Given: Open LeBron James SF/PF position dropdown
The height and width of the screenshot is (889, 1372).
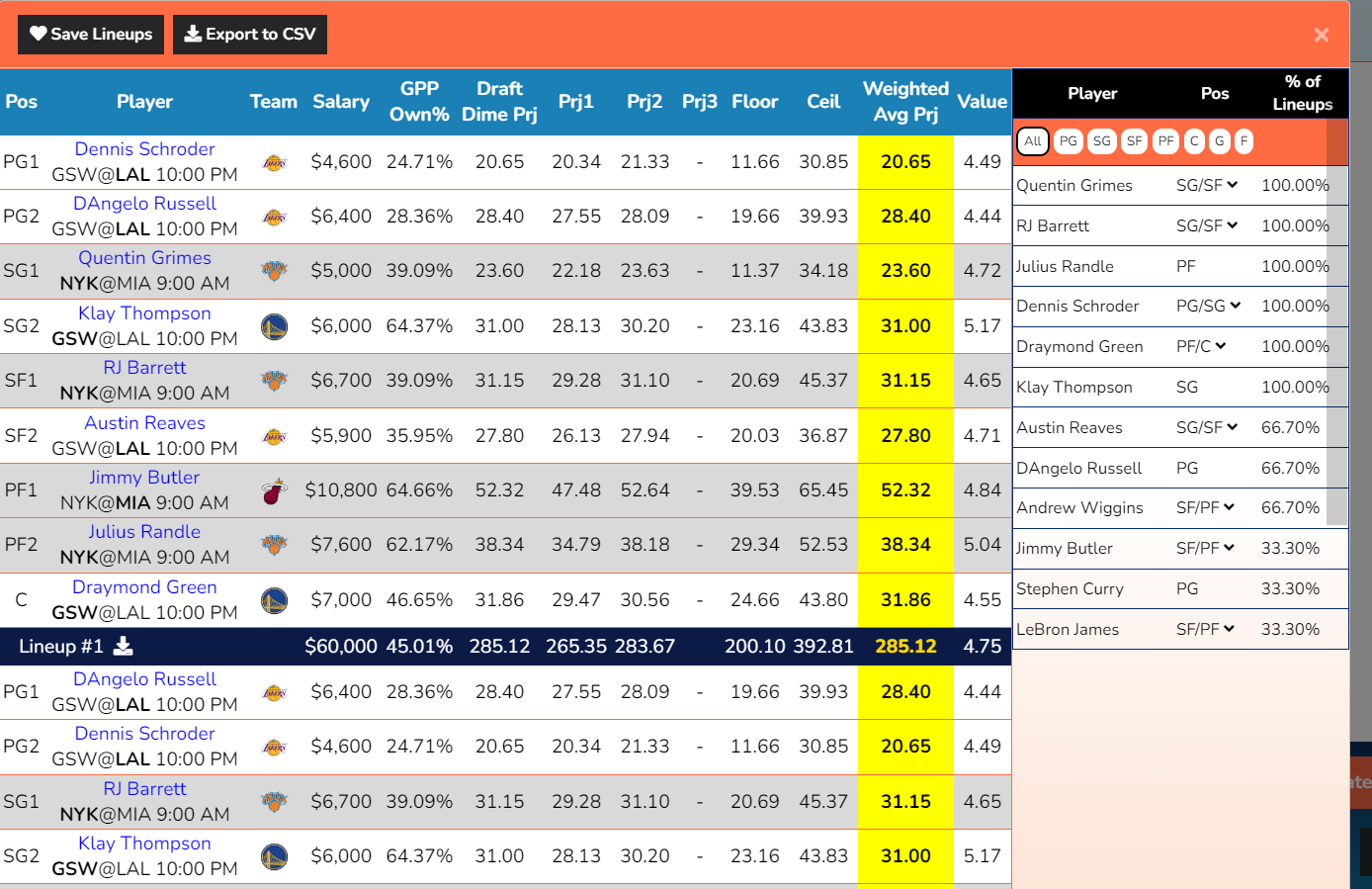Looking at the screenshot, I should (1205, 630).
